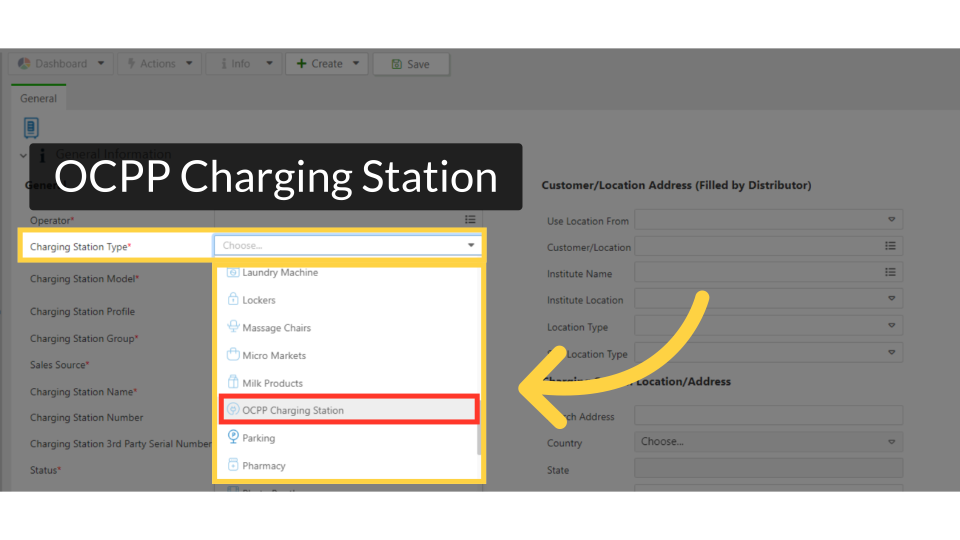Open the Charging Station Type dropdown

click(x=348, y=246)
